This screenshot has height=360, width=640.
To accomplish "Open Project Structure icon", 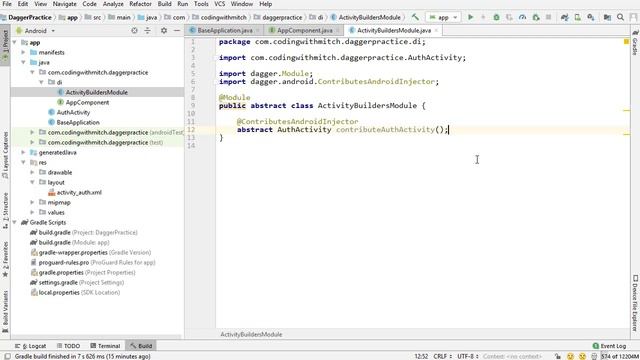I will click(607, 17).
